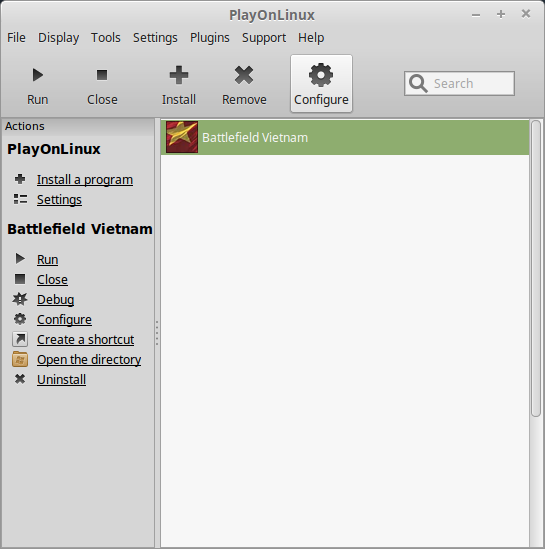Select Battlefield Vietnam row text in list

(x=255, y=138)
